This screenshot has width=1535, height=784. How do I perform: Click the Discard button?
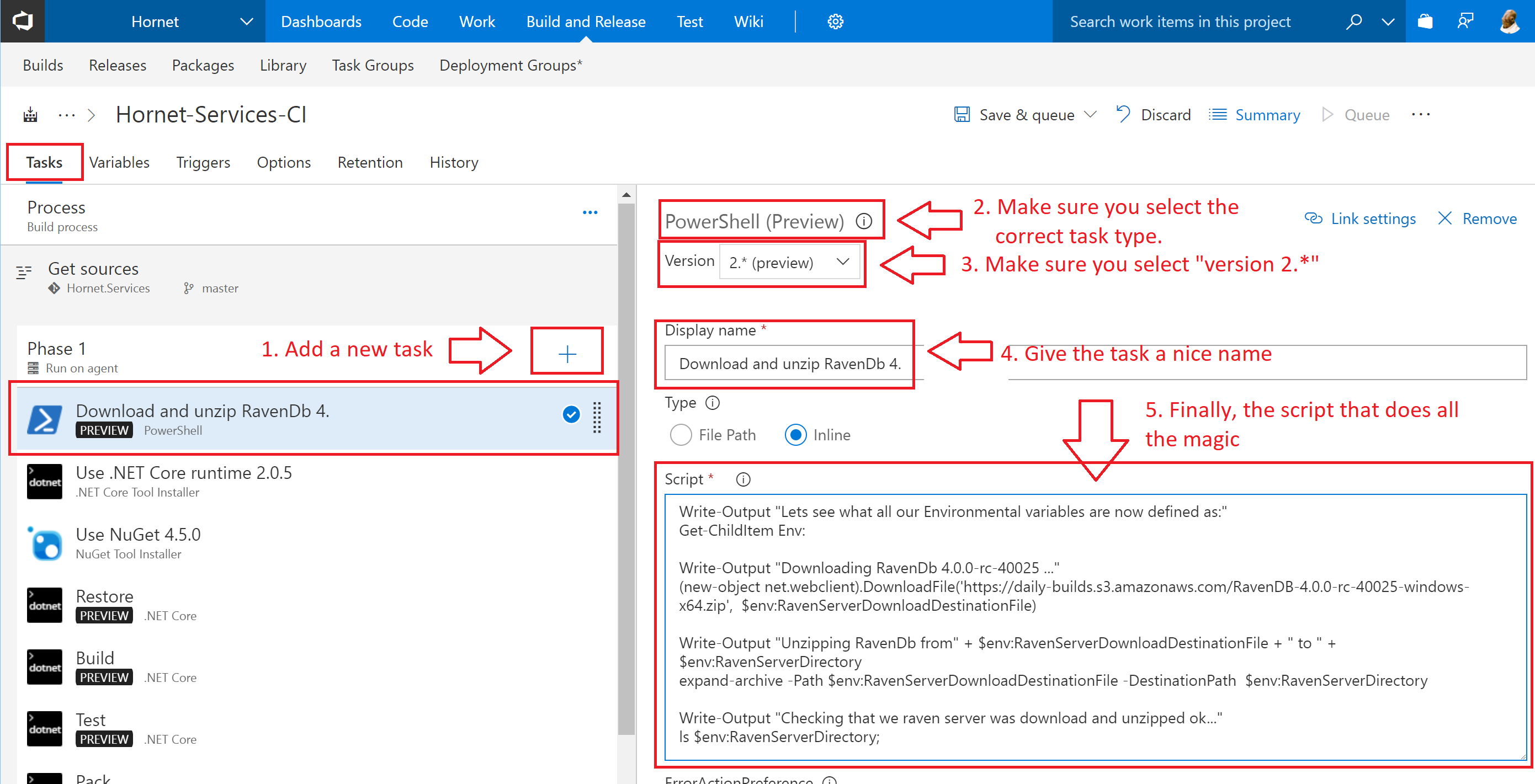[1153, 114]
